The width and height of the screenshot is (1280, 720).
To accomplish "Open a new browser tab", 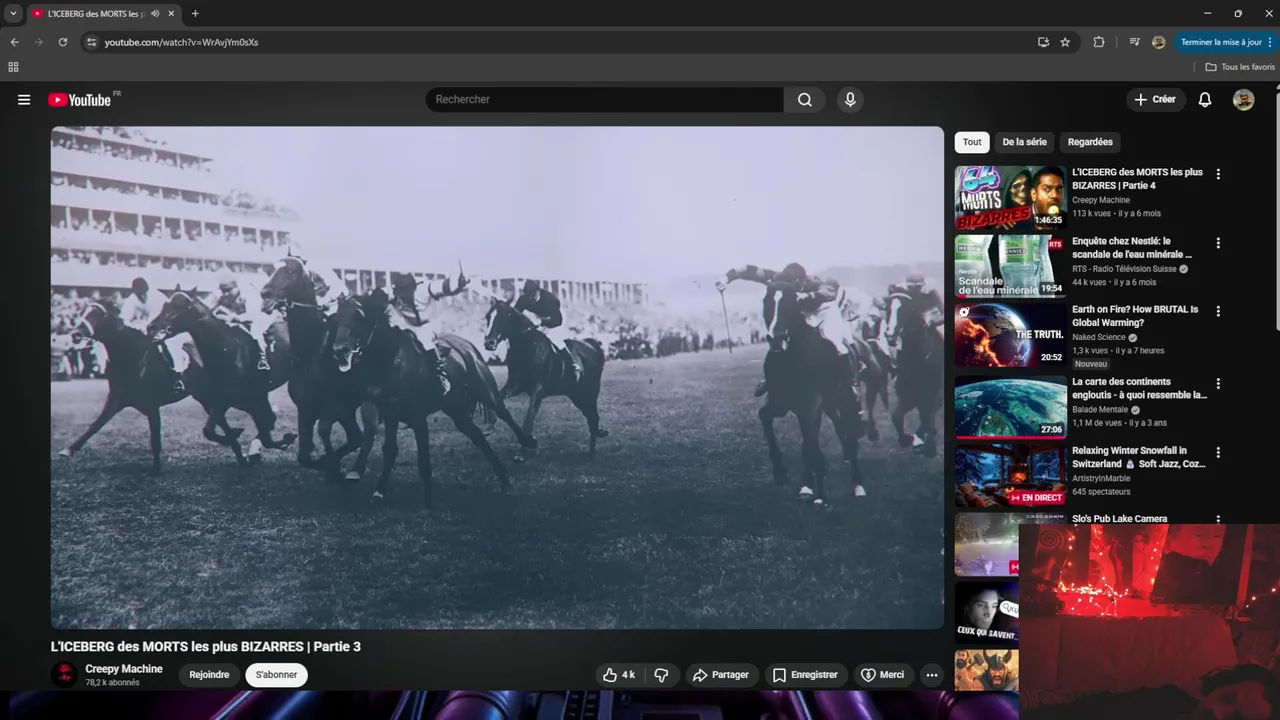I will [195, 14].
